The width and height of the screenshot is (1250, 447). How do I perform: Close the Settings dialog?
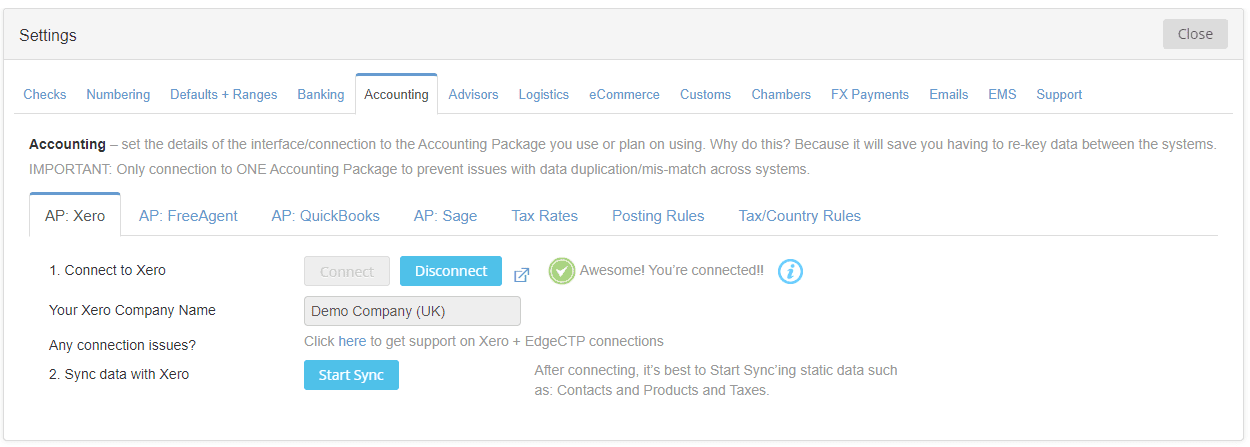1195,34
